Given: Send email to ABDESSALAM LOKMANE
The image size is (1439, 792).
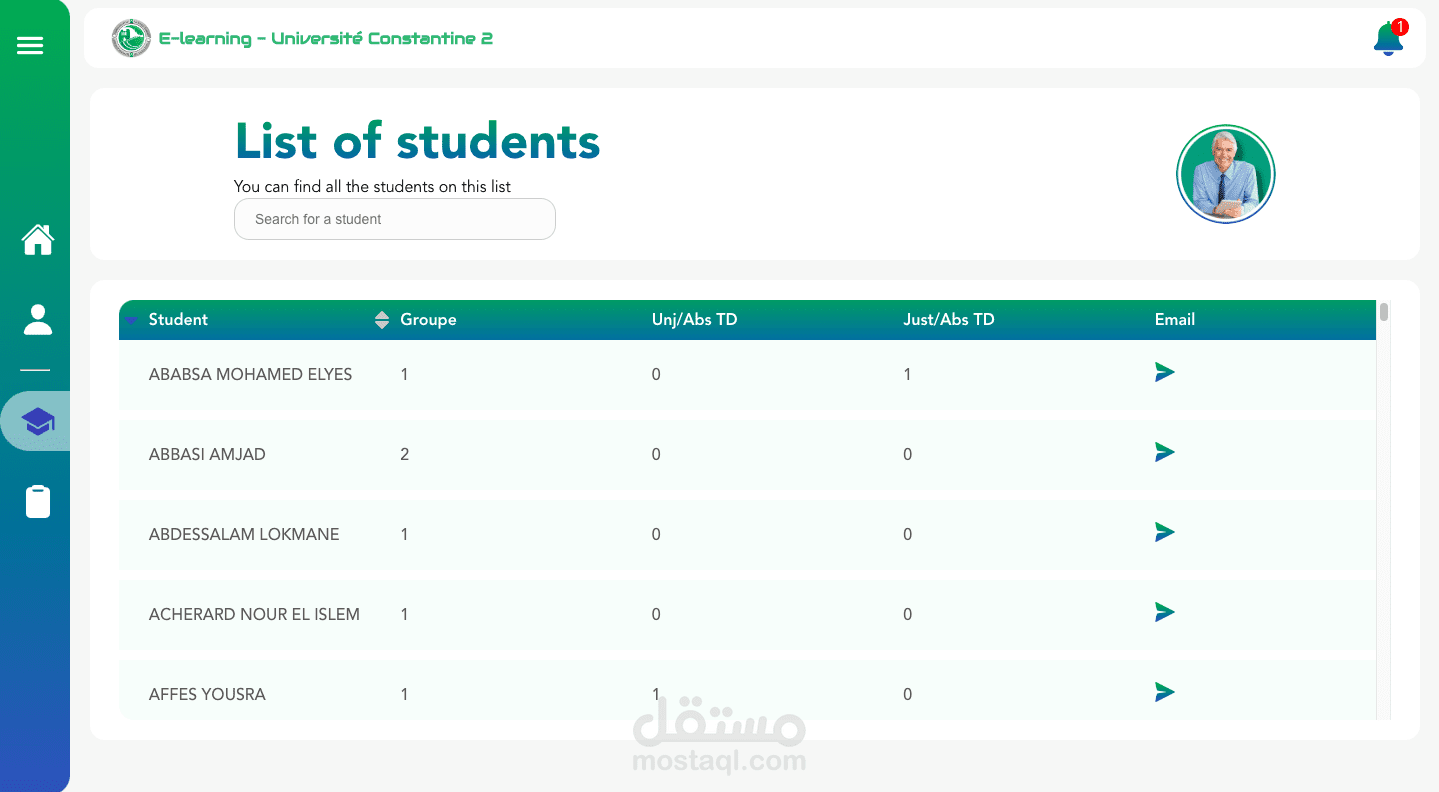Looking at the screenshot, I should click(1164, 533).
